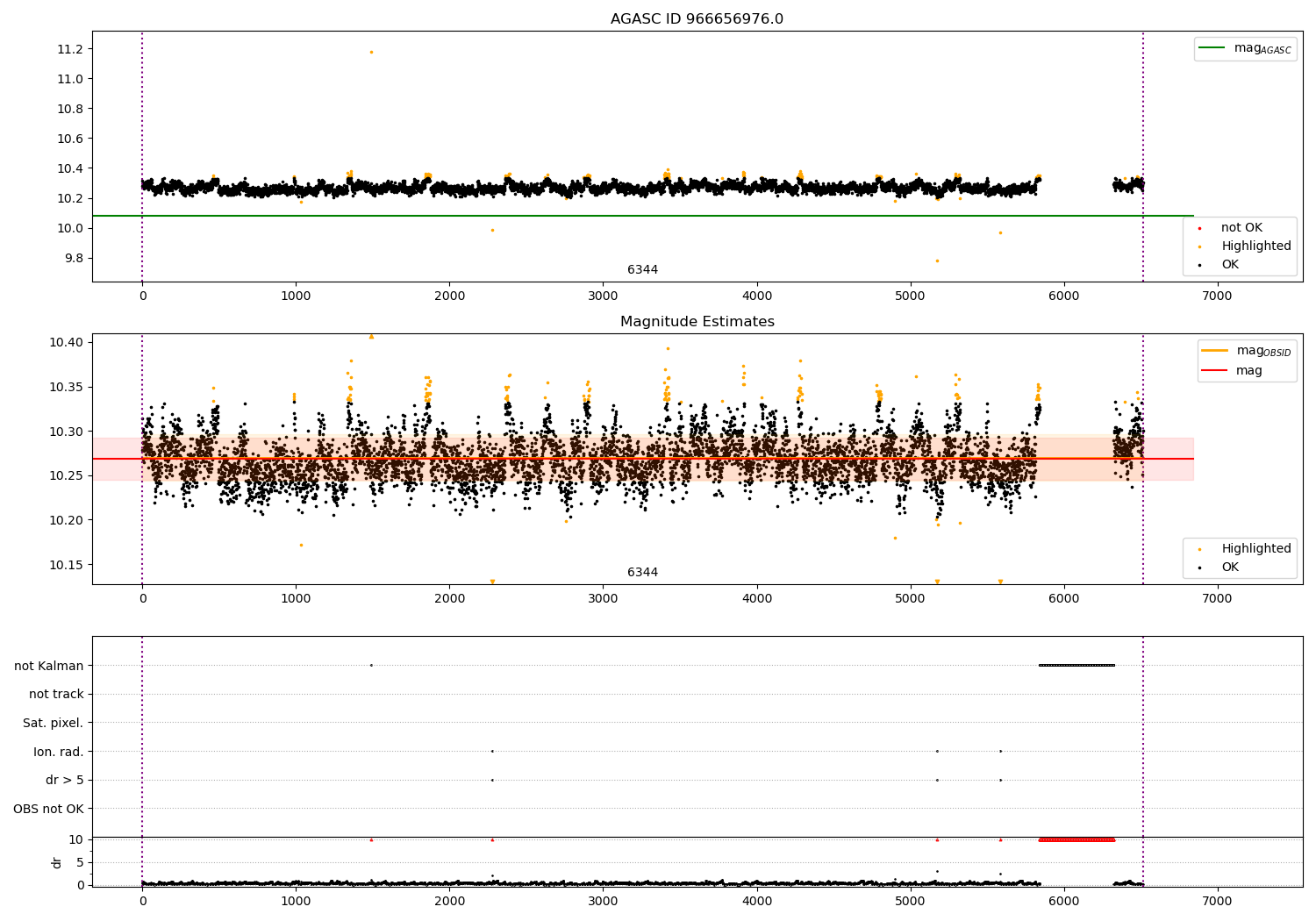This screenshot has width=1316, height=921.
Task: Select the 'Ion. rad.' row label
Action: point(59,752)
